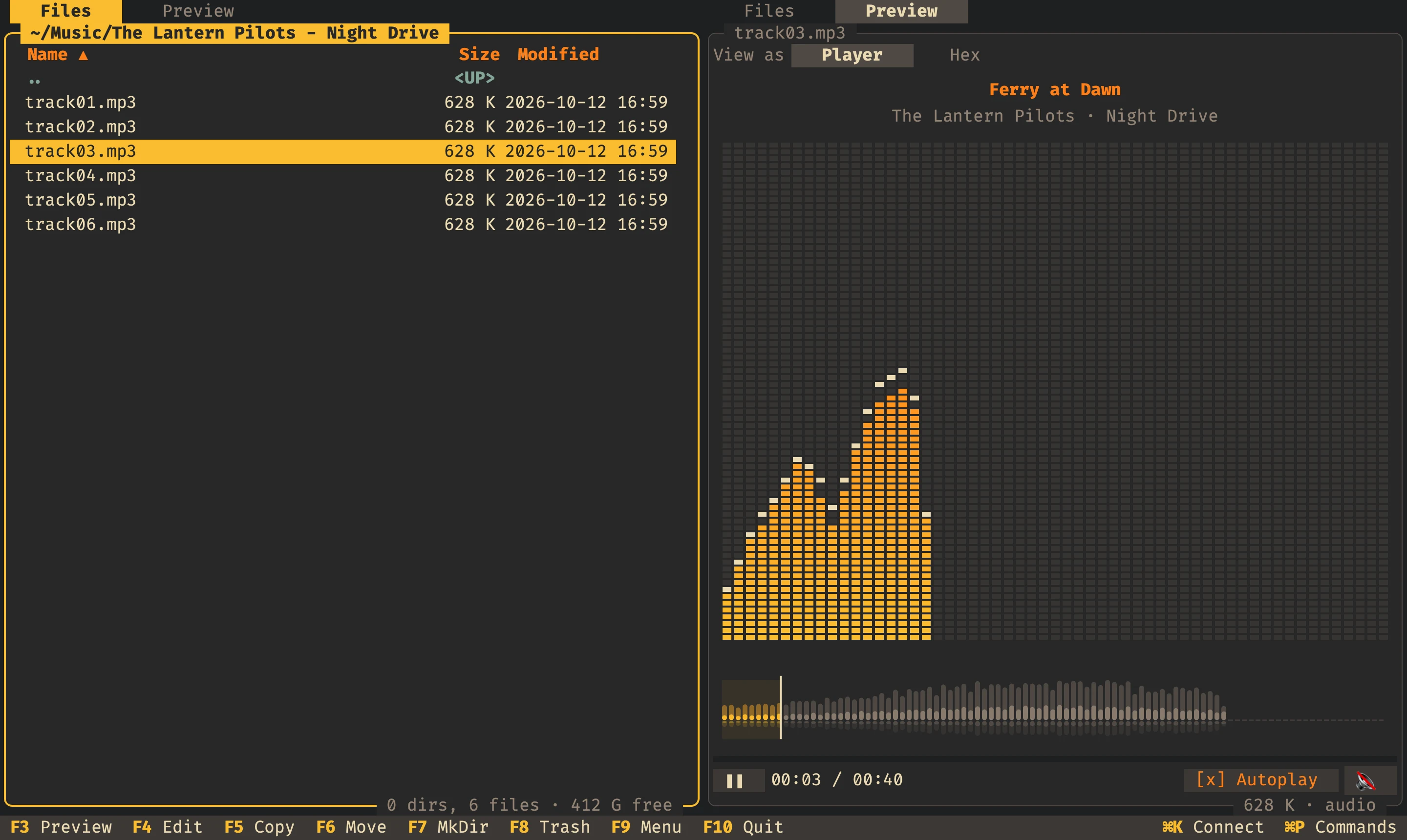Select the Player view mode
The height and width of the screenshot is (840, 1407).
point(852,56)
